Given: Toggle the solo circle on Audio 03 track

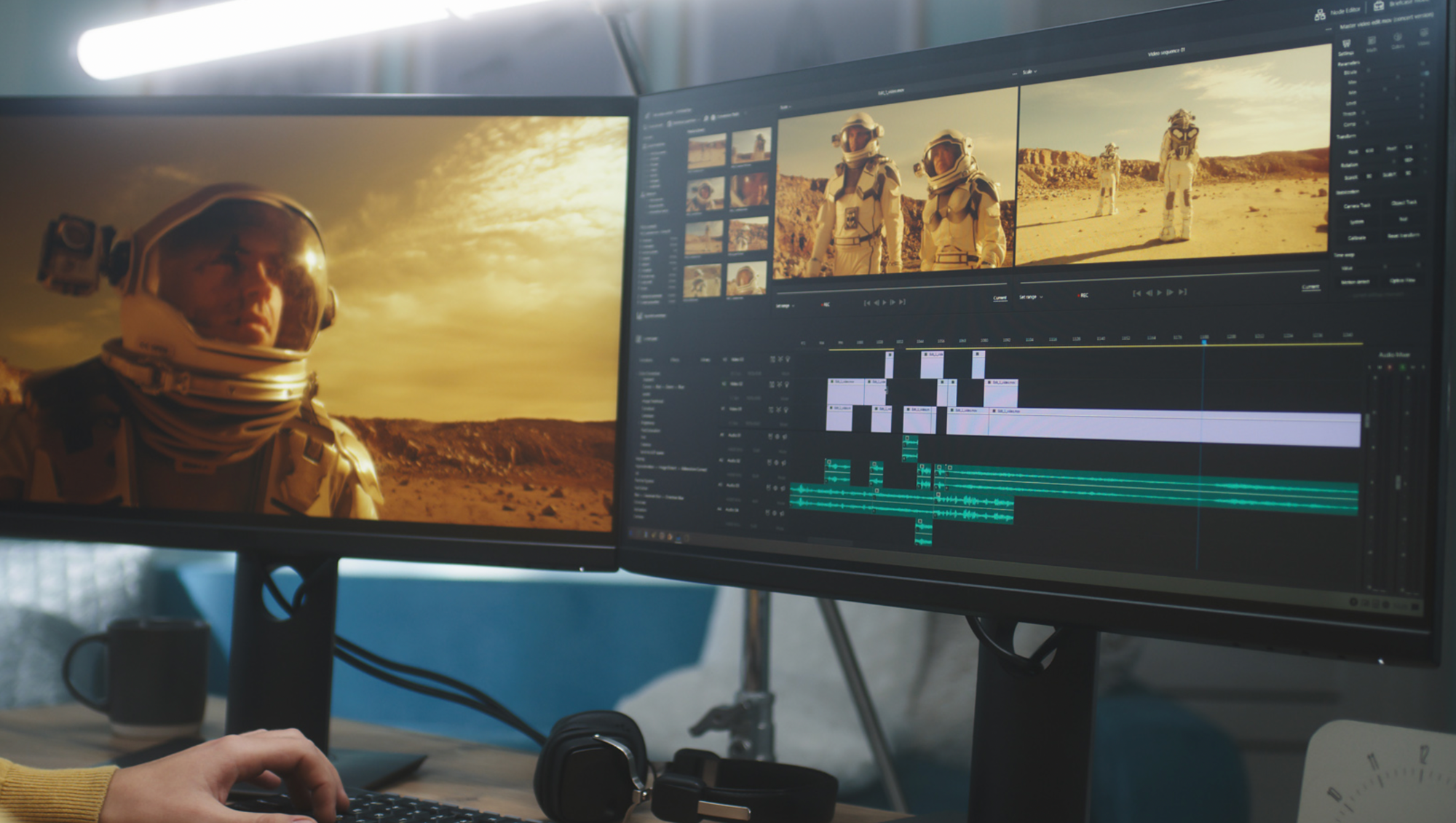Looking at the screenshot, I should coord(777,487).
